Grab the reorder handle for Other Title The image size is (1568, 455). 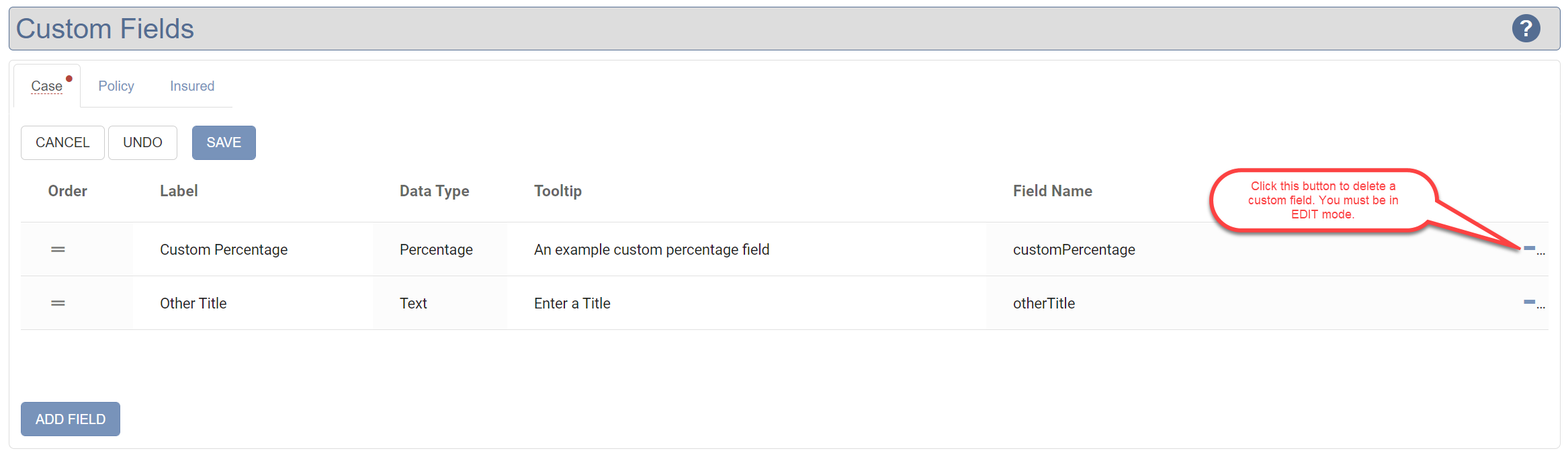tap(58, 303)
